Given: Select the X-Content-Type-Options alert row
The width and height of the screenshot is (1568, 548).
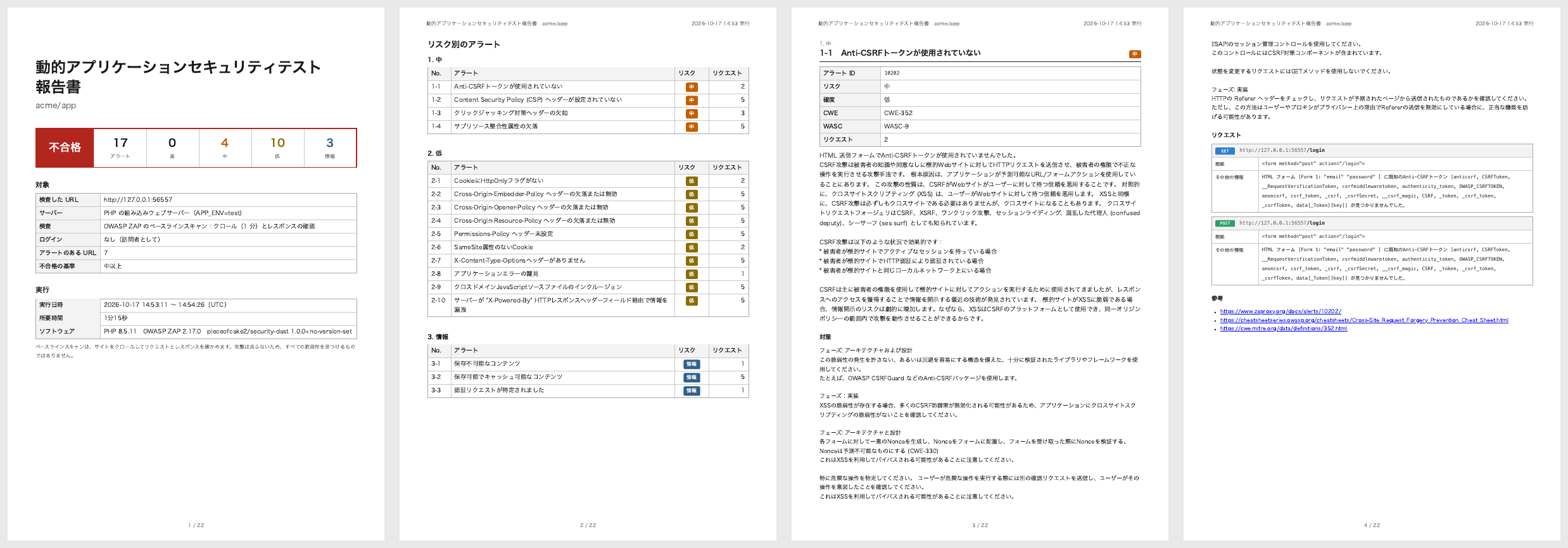Looking at the screenshot, I should click(x=588, y=261).
